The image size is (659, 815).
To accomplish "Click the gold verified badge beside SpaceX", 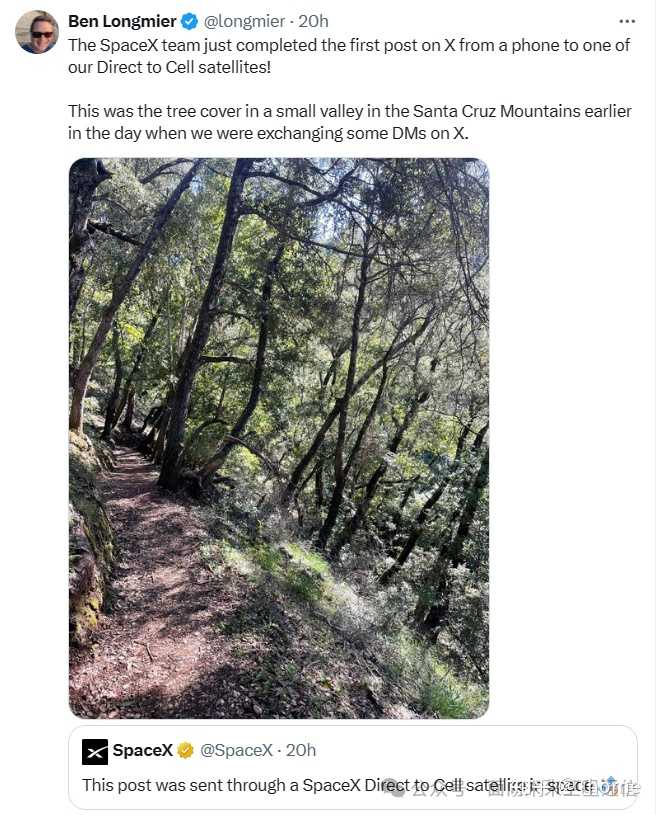I will click(186, 751).
